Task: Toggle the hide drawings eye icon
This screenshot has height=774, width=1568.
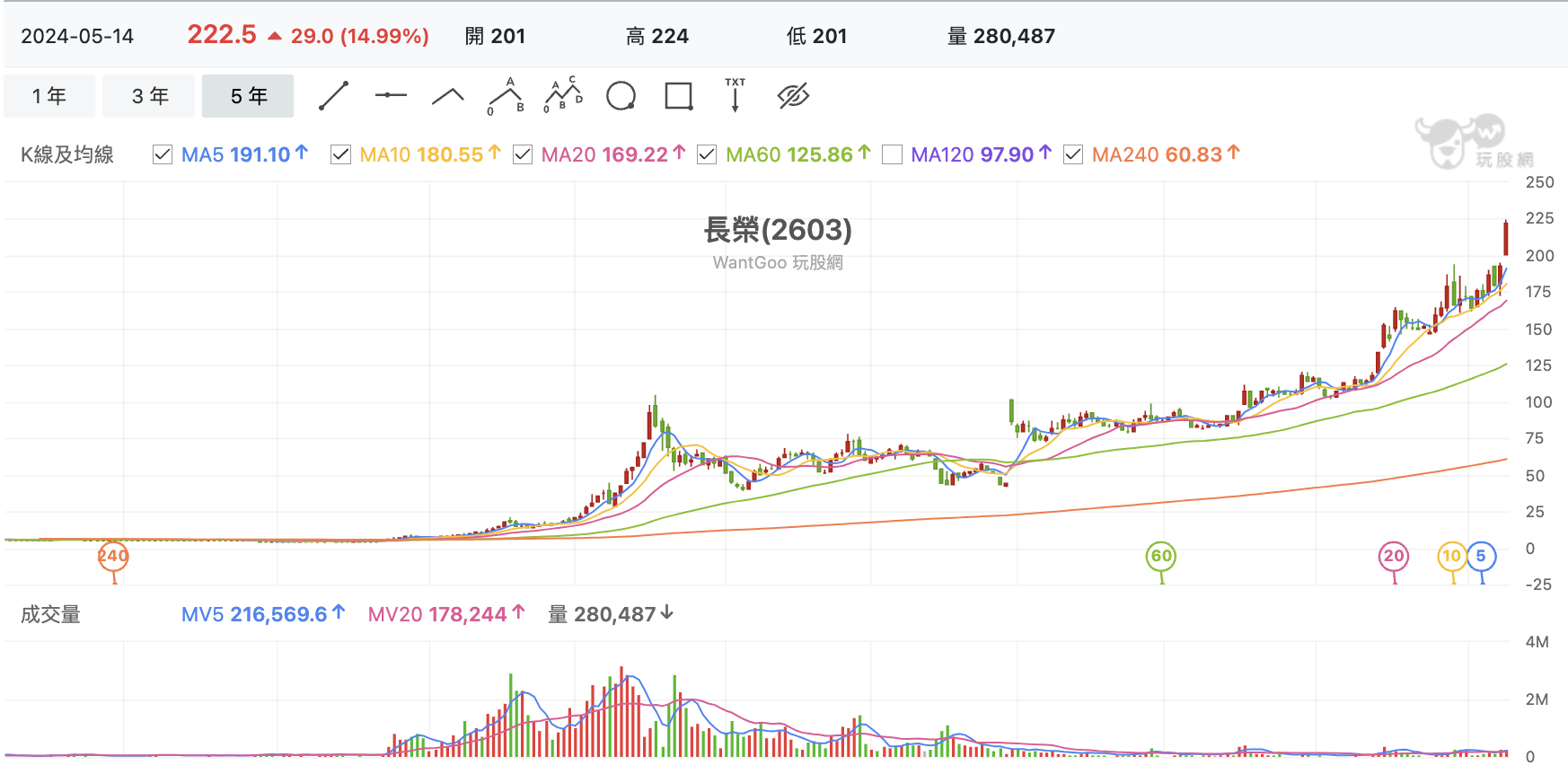Action: 793,95
